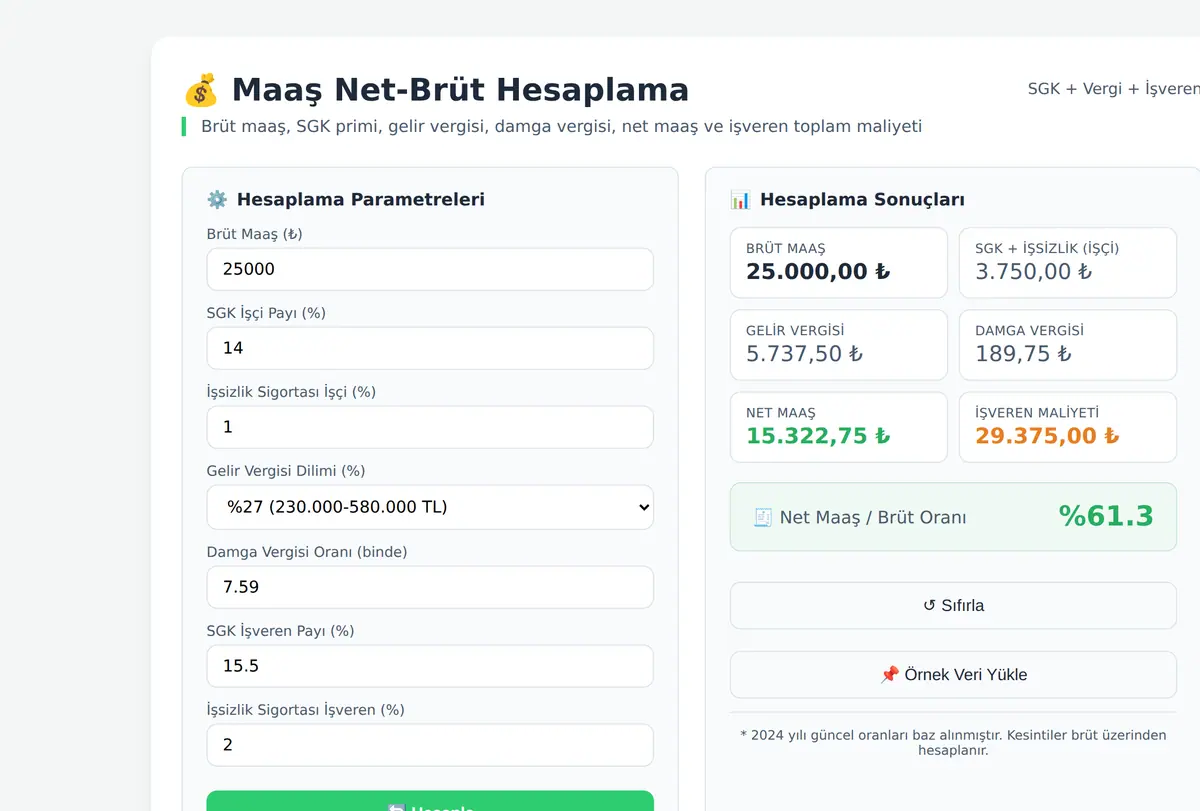Click the SGK + Vergi + İşveren header text
The width and height of the screenshot is (1200, 811).
tap(1114, 89)
